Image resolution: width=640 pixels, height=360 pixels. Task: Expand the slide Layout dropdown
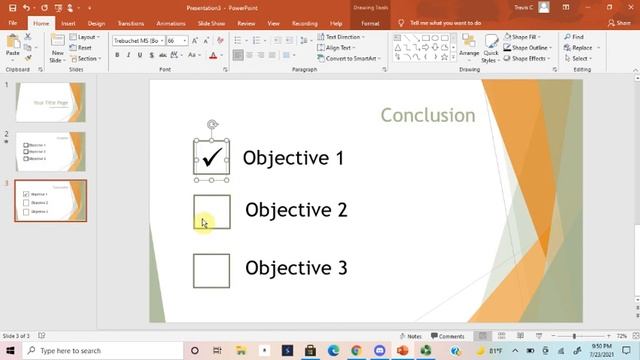coord(85,37)
